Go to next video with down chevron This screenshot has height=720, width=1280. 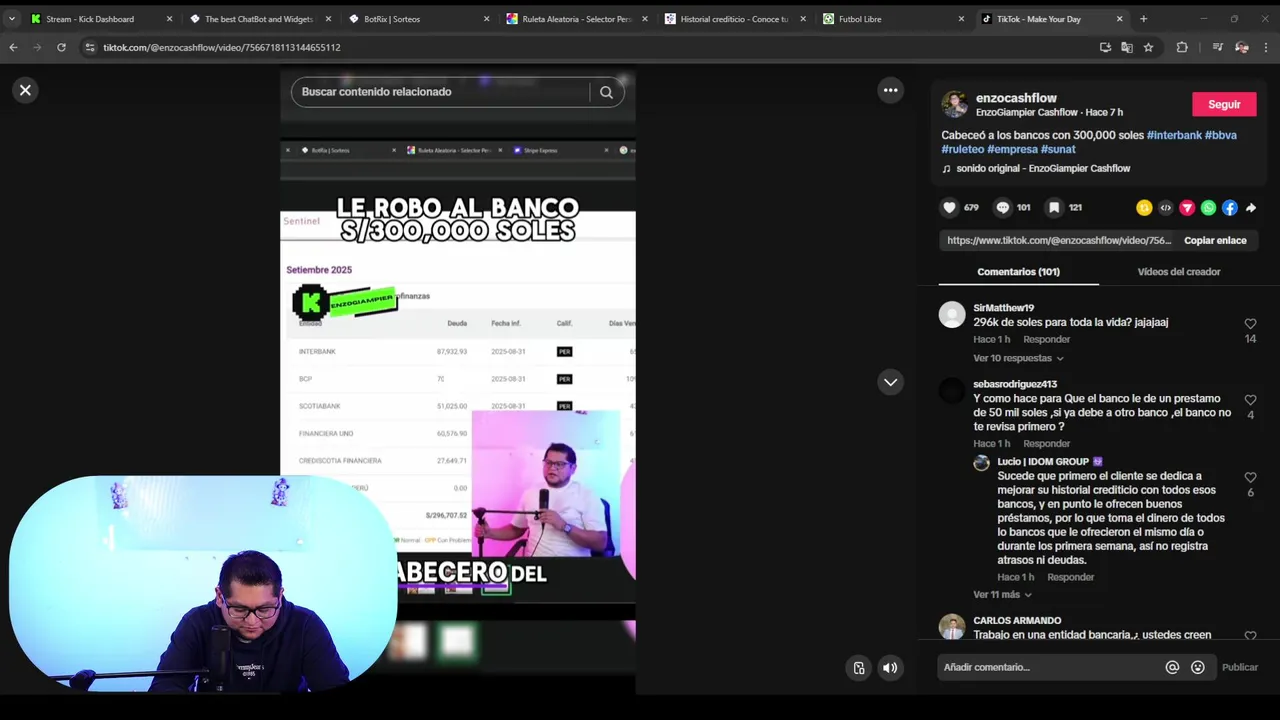click(890, 382)
